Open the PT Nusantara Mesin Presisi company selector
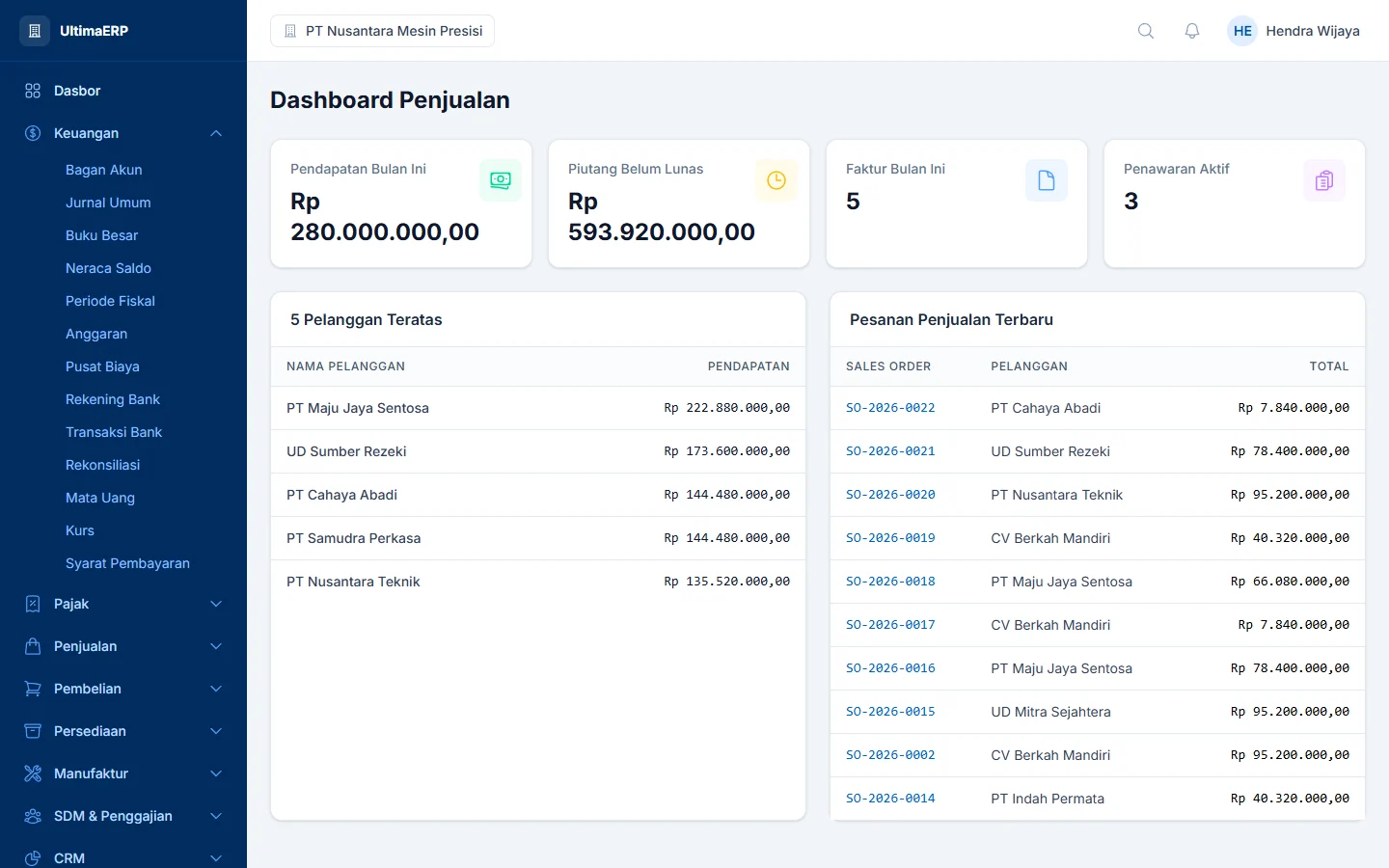The width and height of the screenshot is (1389, 868). (x=383, y=31)
